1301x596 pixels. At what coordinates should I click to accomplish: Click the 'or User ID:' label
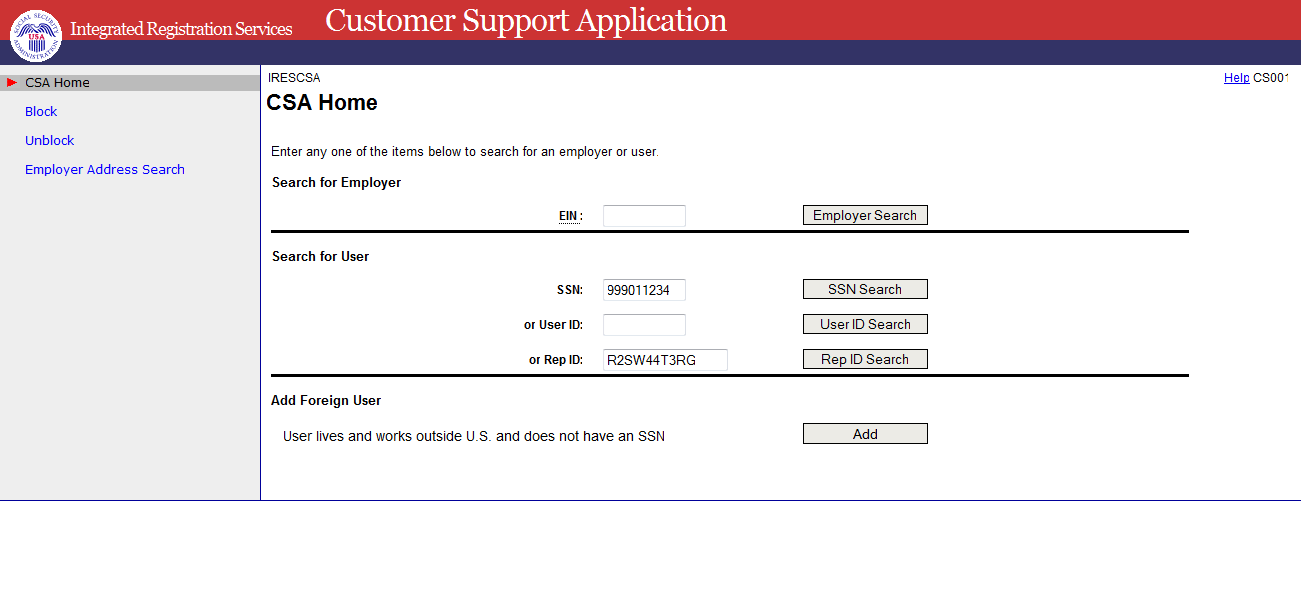(x=553, y=325)
